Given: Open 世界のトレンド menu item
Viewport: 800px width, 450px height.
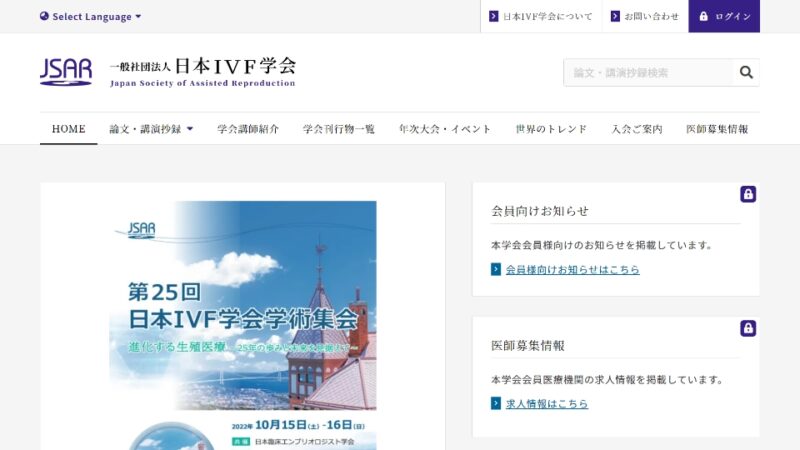Looking at the screenshot, I should (551, 129).
